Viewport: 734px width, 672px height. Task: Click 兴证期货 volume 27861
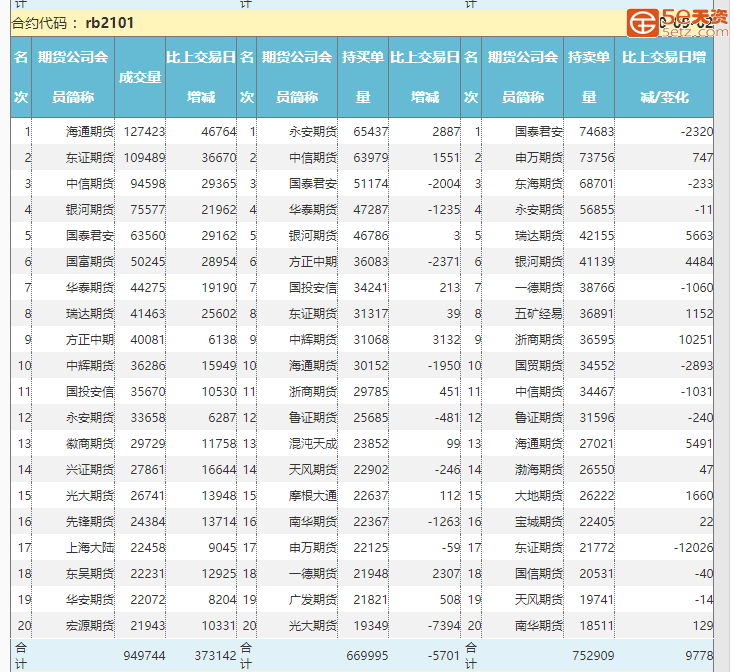pos(148,469)
